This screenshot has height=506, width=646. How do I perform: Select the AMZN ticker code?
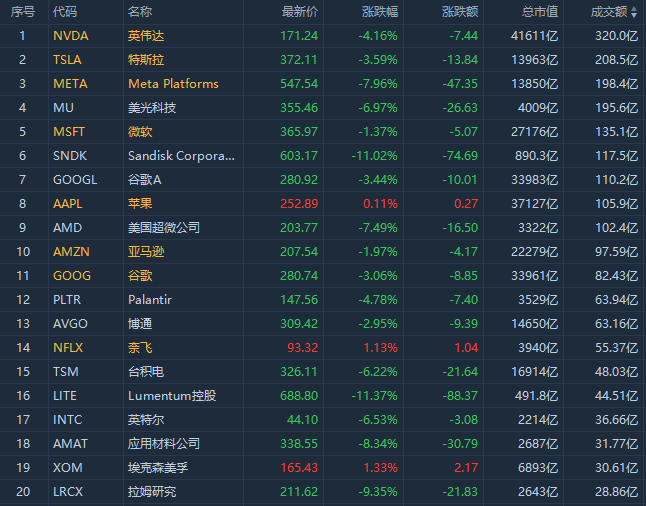[71, 251]
